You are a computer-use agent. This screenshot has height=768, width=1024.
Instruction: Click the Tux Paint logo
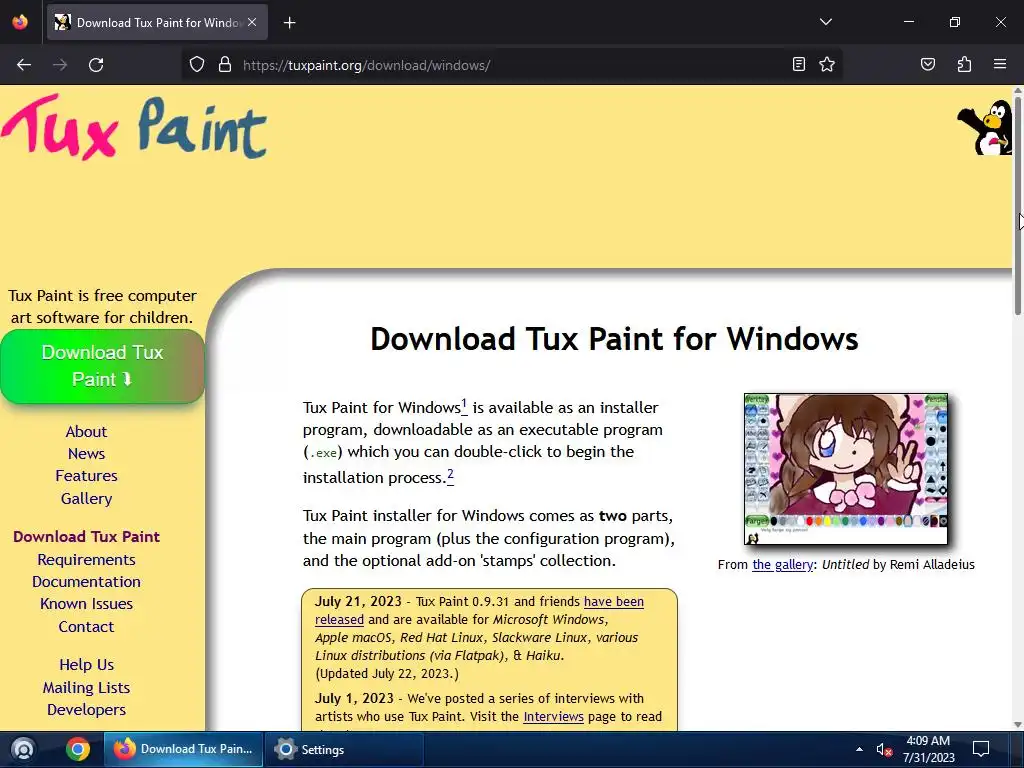135,127
